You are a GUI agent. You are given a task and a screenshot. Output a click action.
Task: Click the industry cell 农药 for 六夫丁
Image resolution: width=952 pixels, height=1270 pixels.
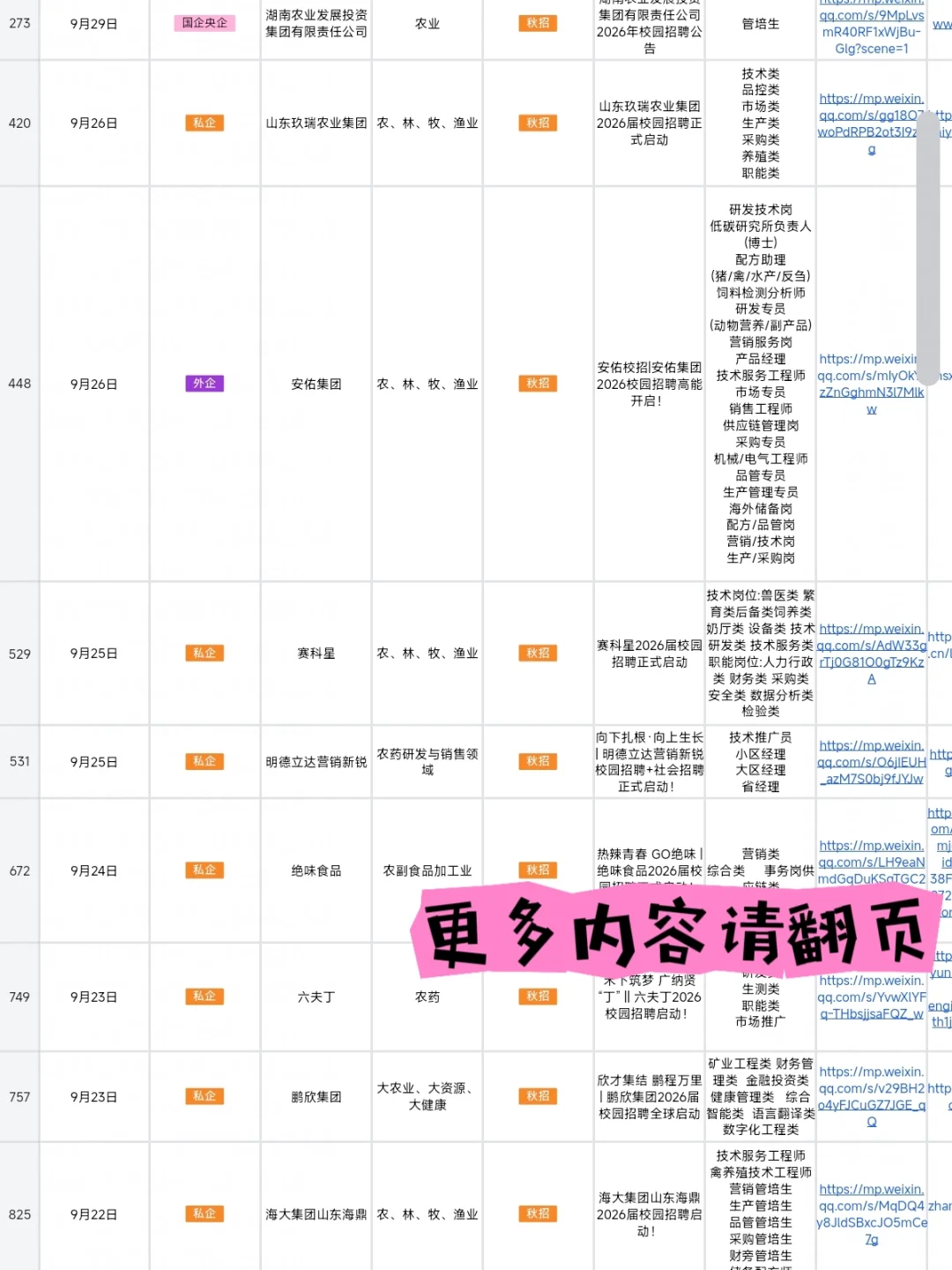tap(428, 997)
